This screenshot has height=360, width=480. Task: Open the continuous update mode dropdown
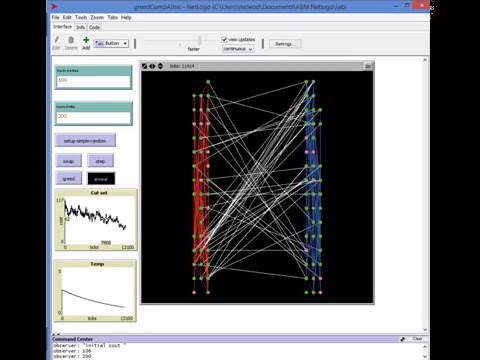238,49
